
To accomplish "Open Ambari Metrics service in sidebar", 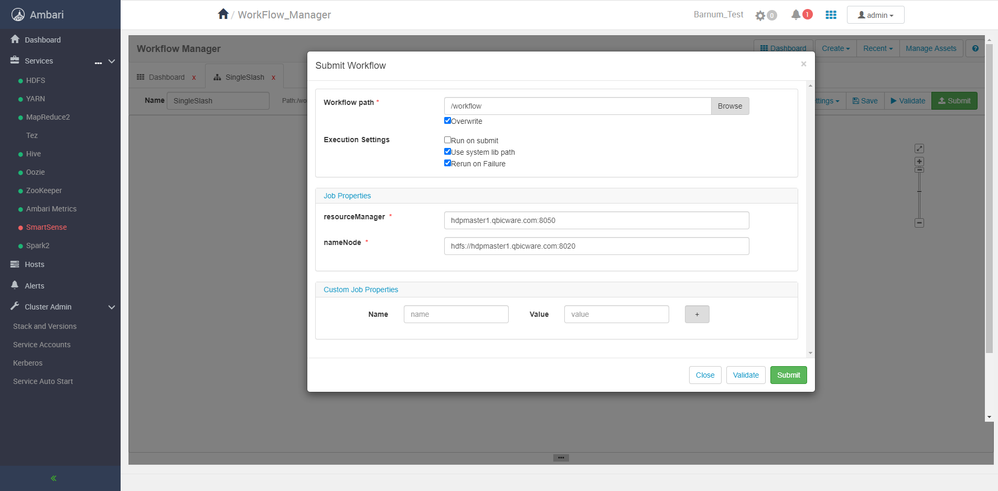I will point(52,209).
